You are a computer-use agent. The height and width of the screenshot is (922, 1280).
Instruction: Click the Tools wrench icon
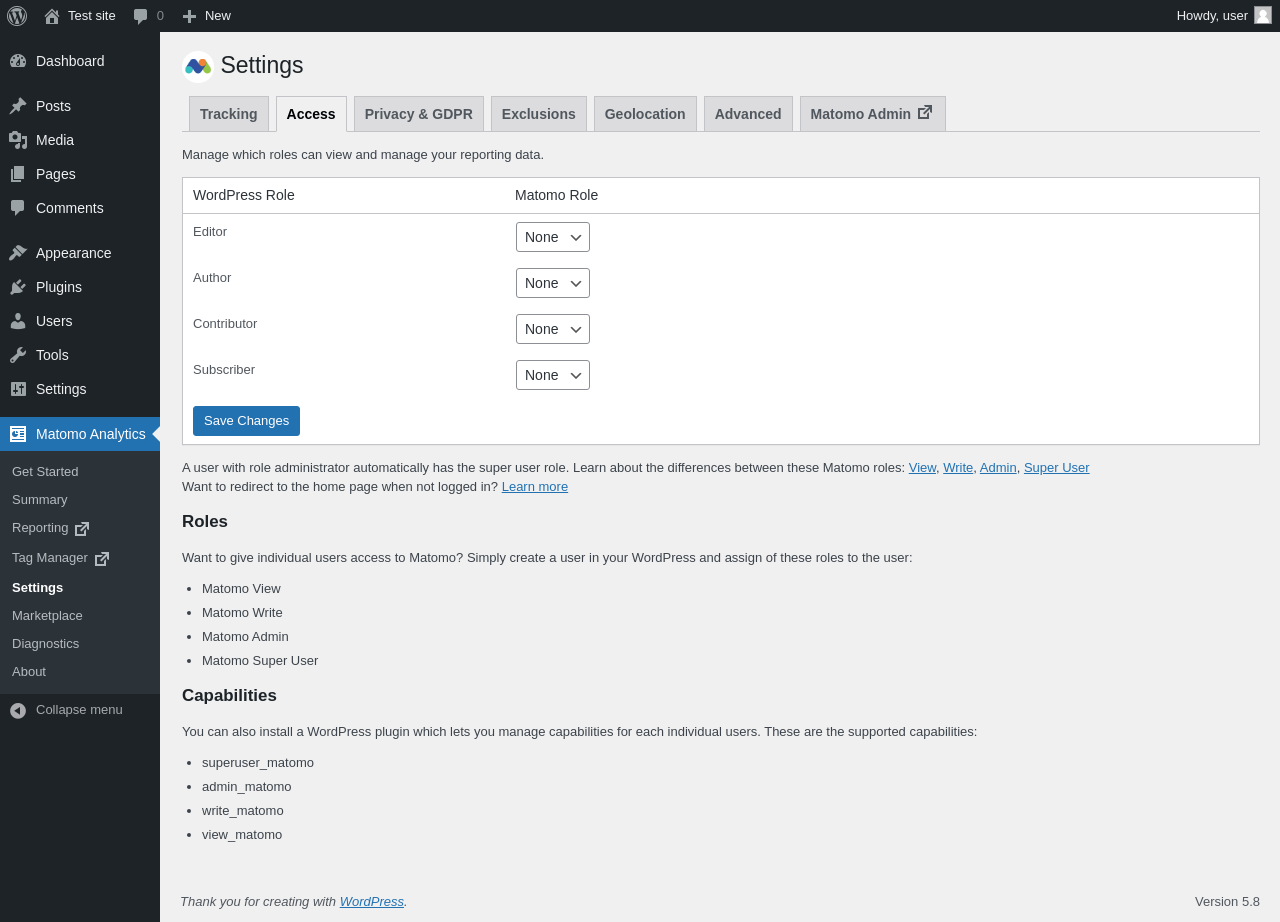click(x=18, y=355)
